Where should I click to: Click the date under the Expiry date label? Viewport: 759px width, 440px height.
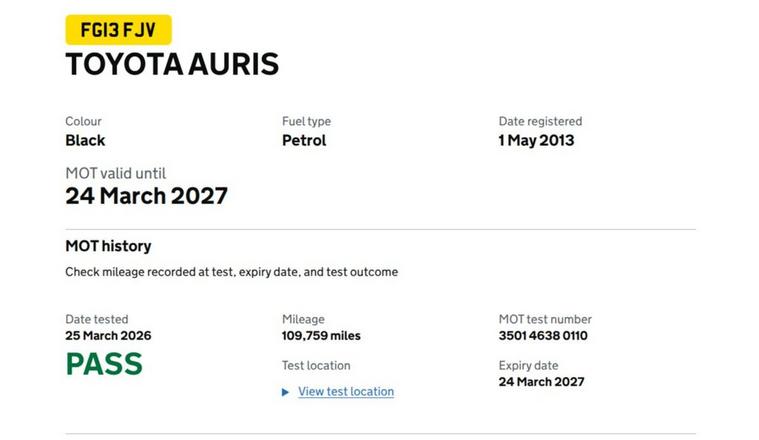(x=541, y=382)
